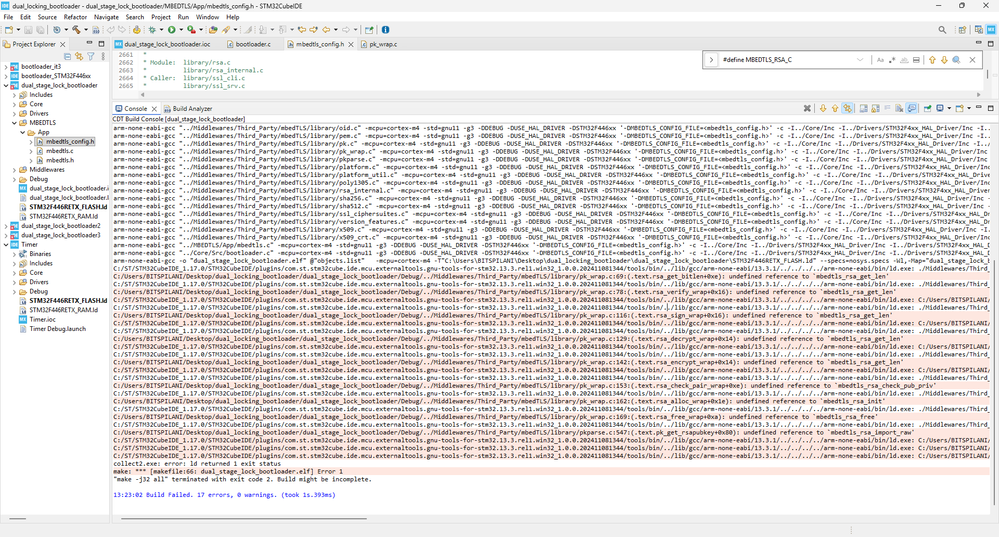999x537 pixels.
Task: Select STM32F446RETX_FLASH.ld under dual_stage_lock_bootloader
Action: (68, 207)
